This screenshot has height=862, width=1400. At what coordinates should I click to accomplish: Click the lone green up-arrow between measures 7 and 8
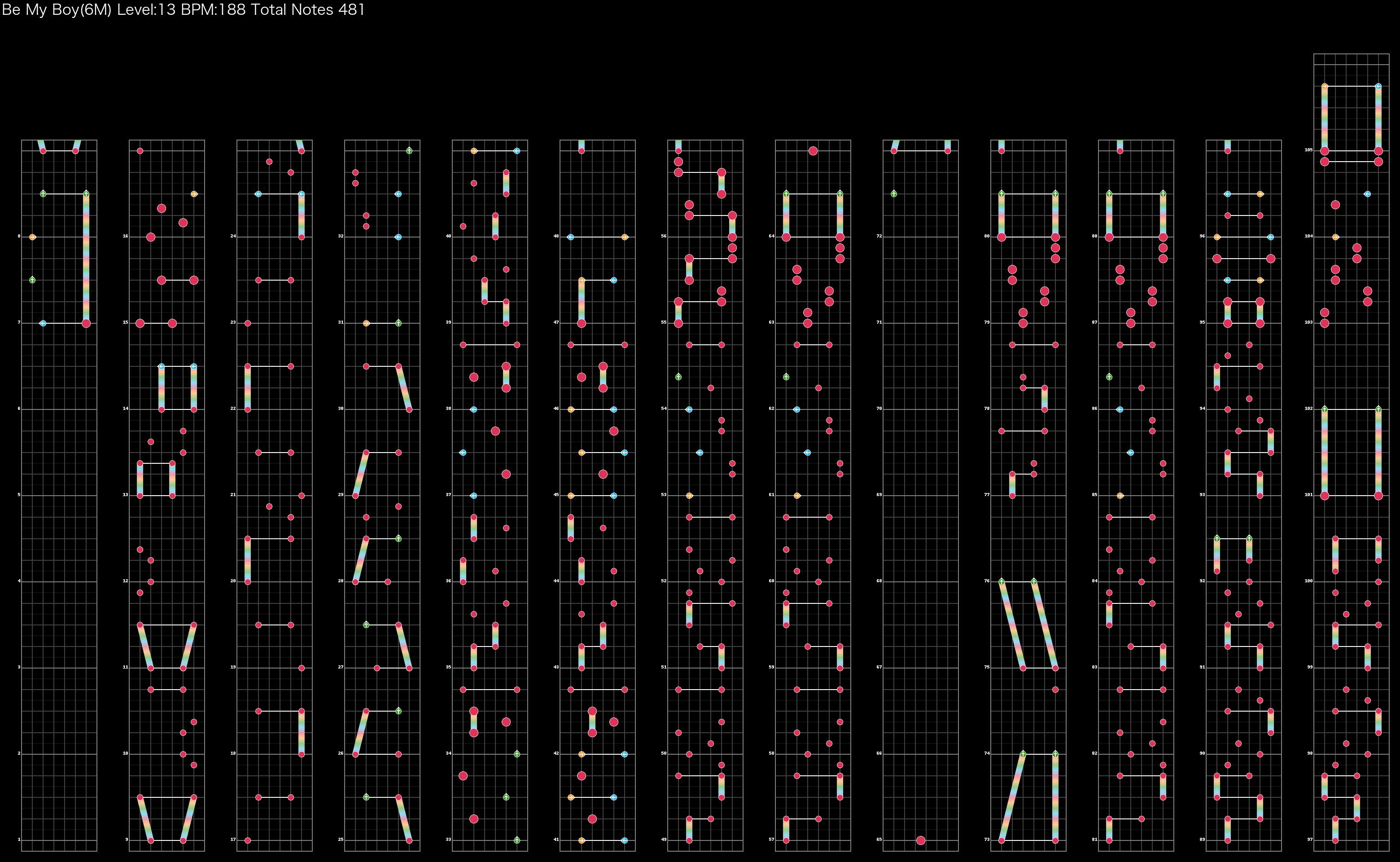click(32, 280)
